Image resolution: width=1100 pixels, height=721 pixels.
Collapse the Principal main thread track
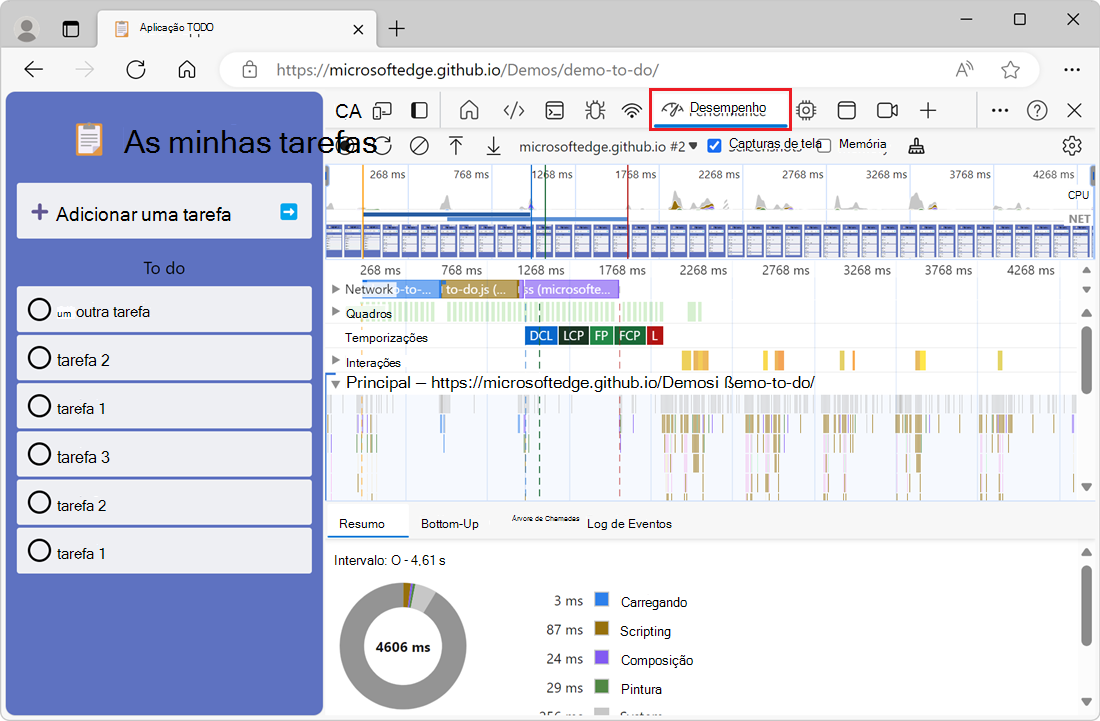[335, 384]
